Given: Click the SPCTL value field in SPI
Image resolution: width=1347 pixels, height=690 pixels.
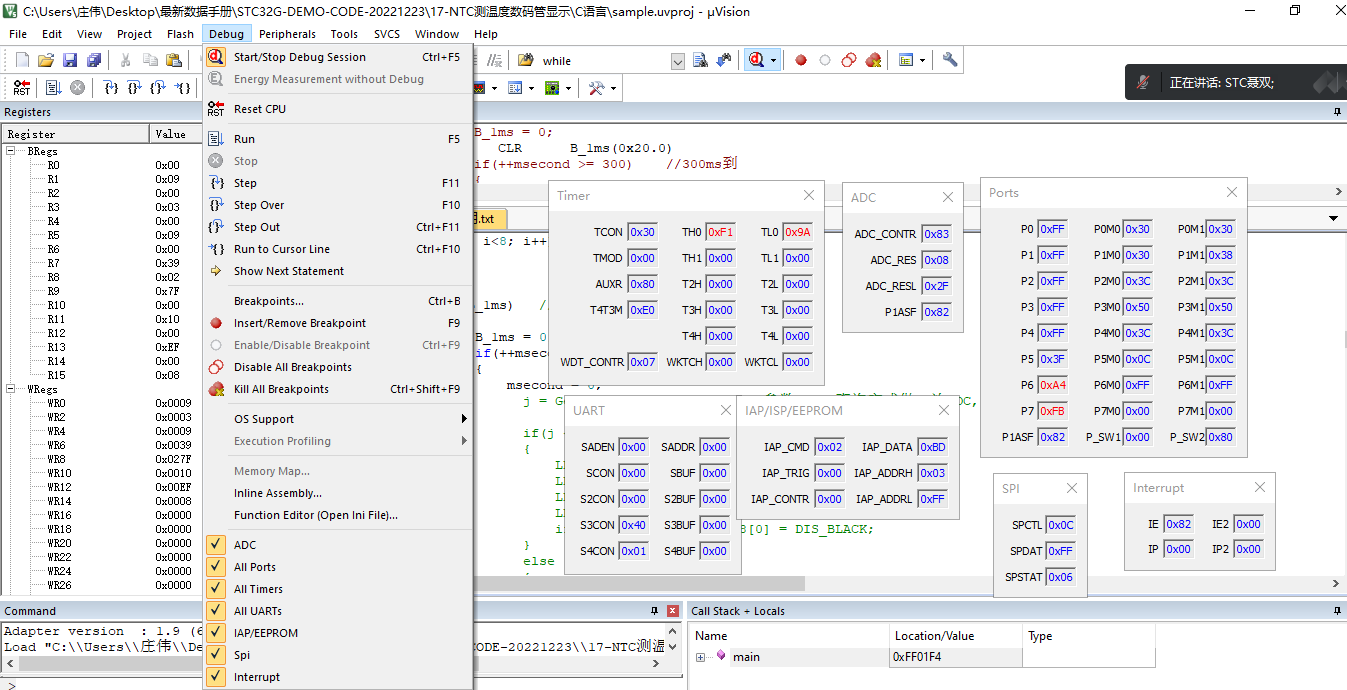Looking at the screenshot, I should [x=1061, y=525].
